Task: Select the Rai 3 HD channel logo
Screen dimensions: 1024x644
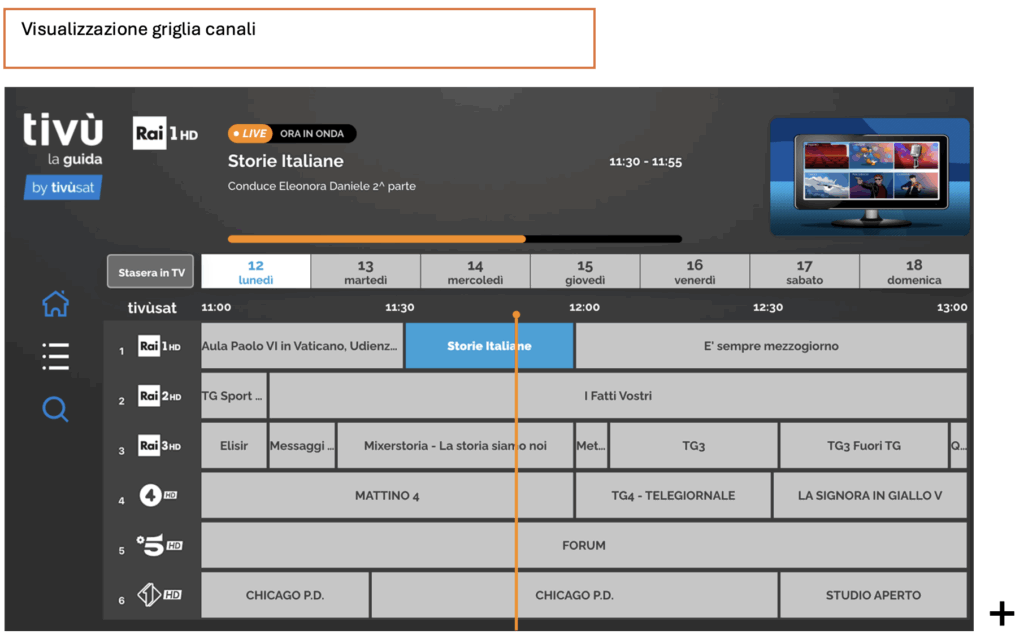Action: tap(159, 446)
